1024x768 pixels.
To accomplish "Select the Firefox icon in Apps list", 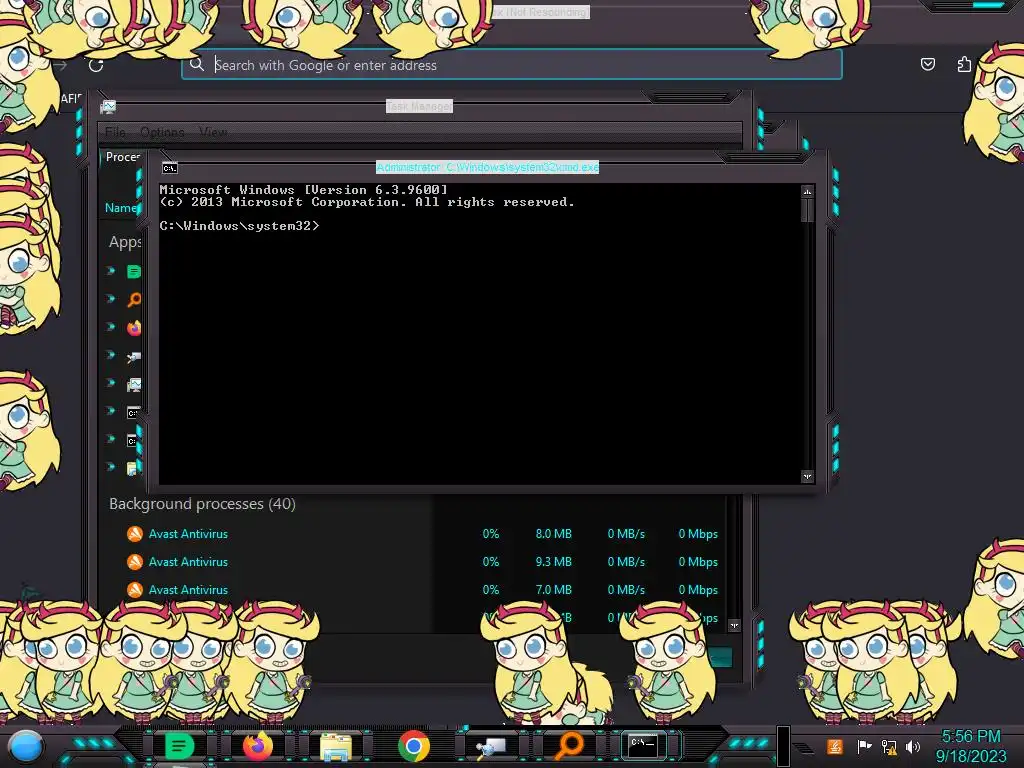I will pyautogui.click(x=134, y=327).
